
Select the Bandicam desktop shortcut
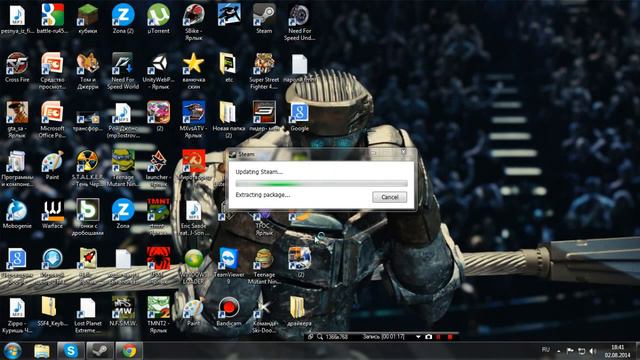pos(229,311)
